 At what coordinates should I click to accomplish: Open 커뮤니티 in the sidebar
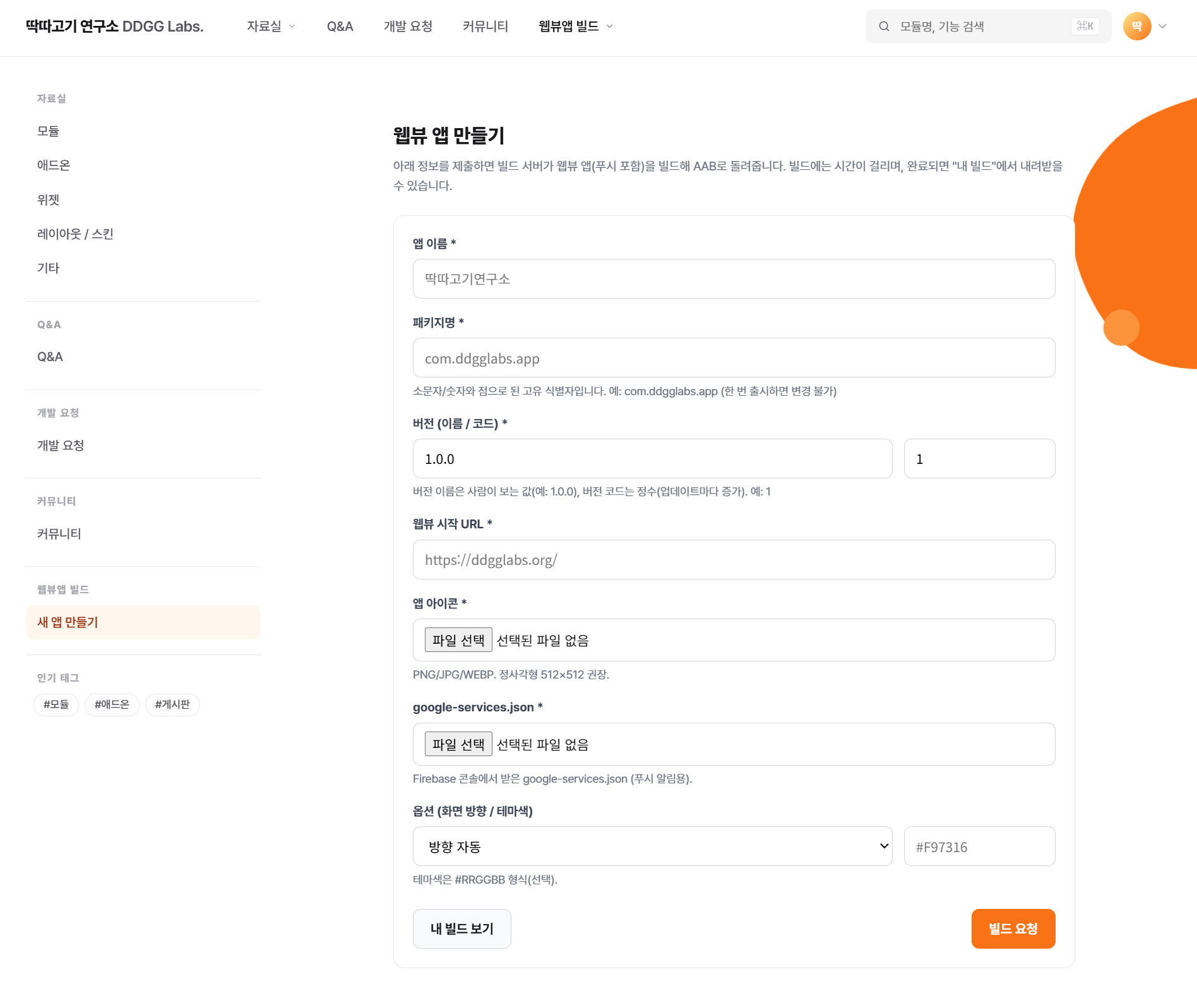coord(143,534)
